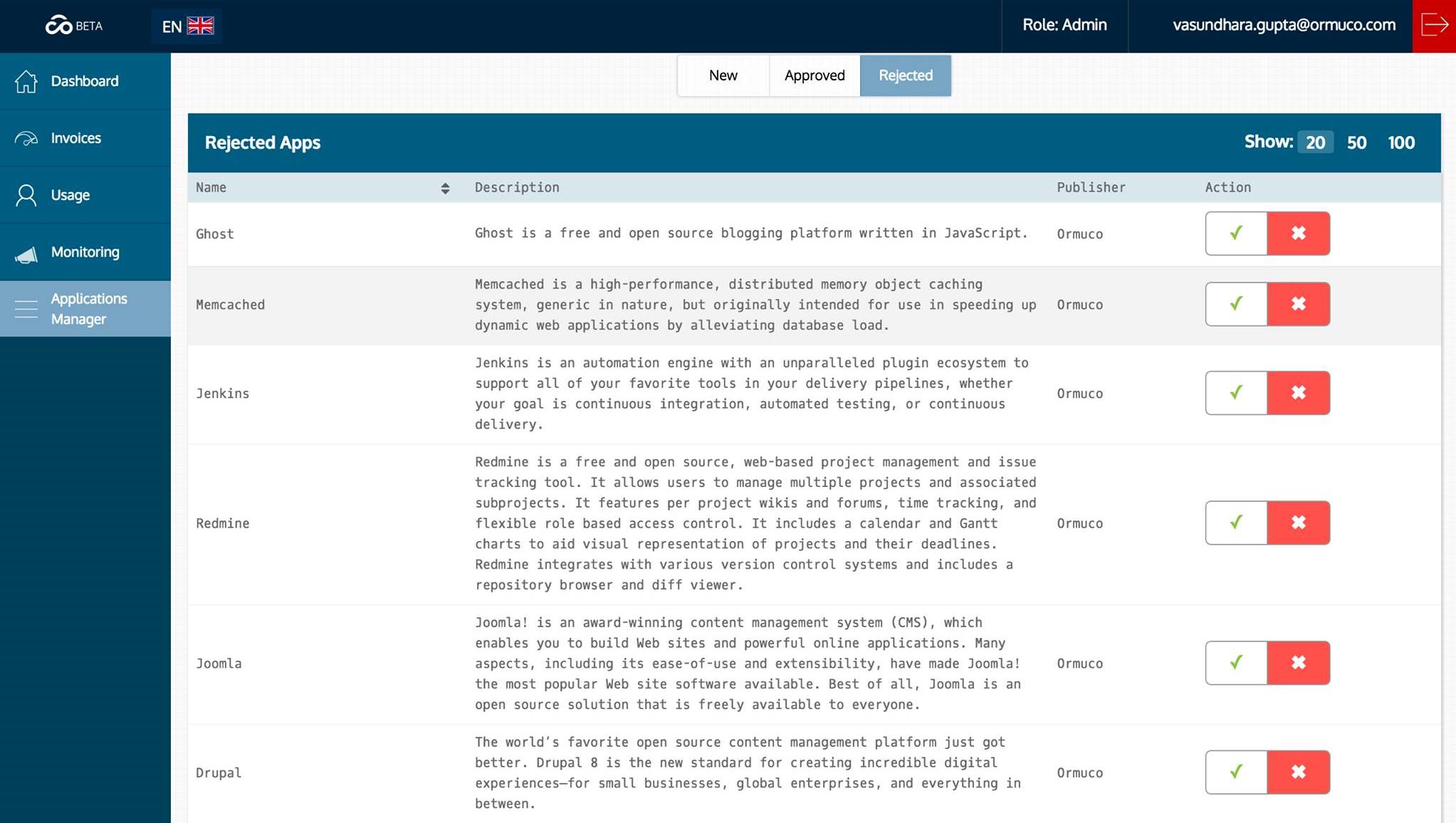Switch to the New tab
The image size is (1456, 823).
click(723, 75)
